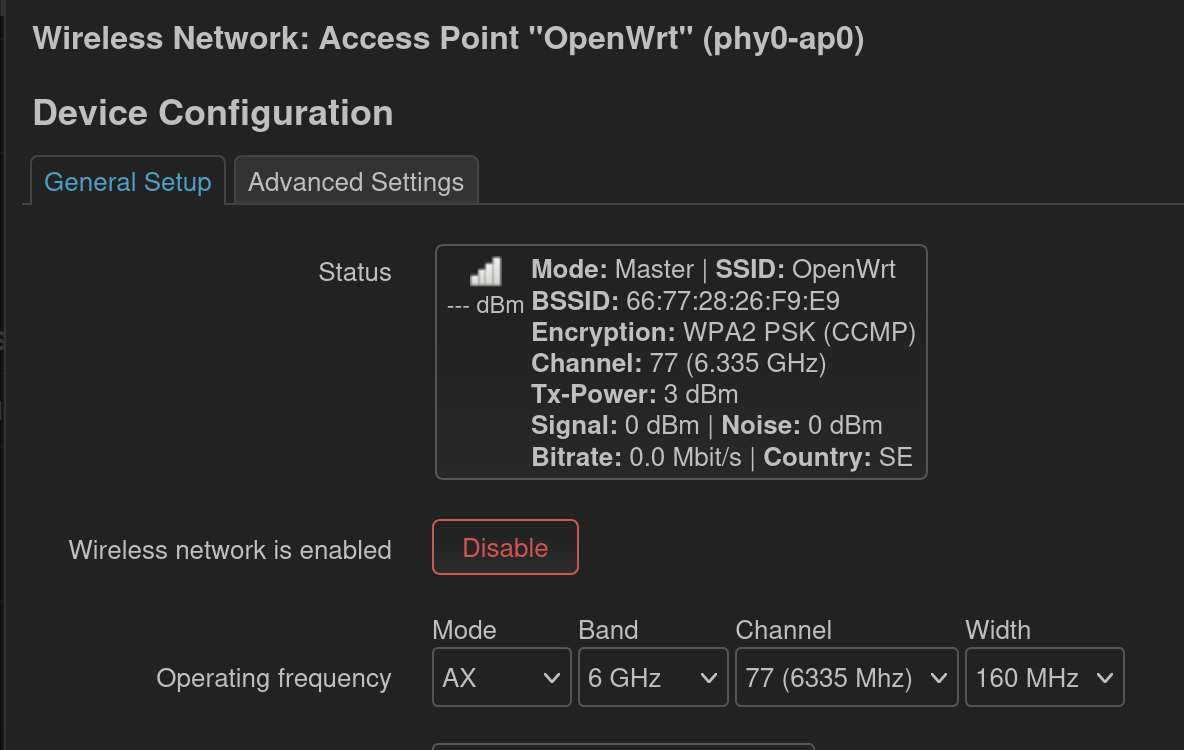Open the Width dropdown showing 160 MHz
1184x750 pixels.
1045,677
